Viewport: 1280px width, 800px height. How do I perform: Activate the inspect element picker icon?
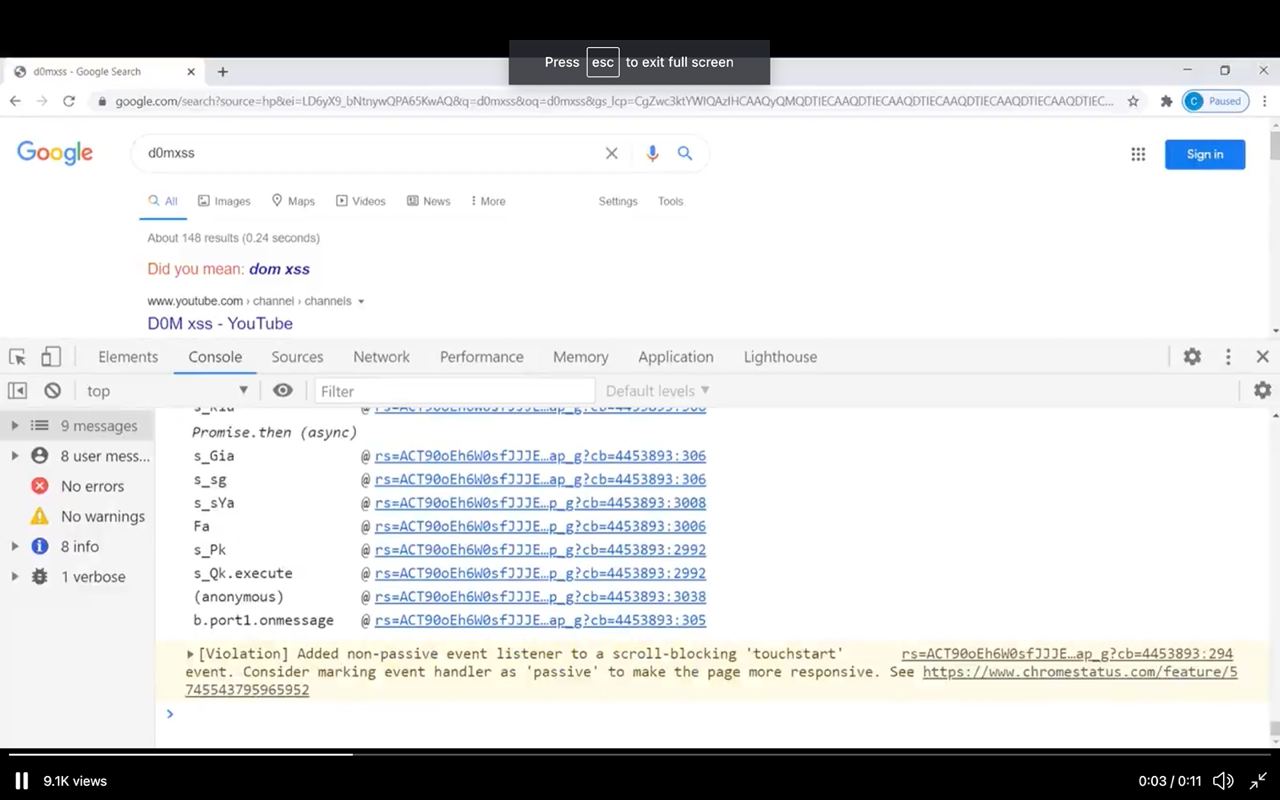17,357
